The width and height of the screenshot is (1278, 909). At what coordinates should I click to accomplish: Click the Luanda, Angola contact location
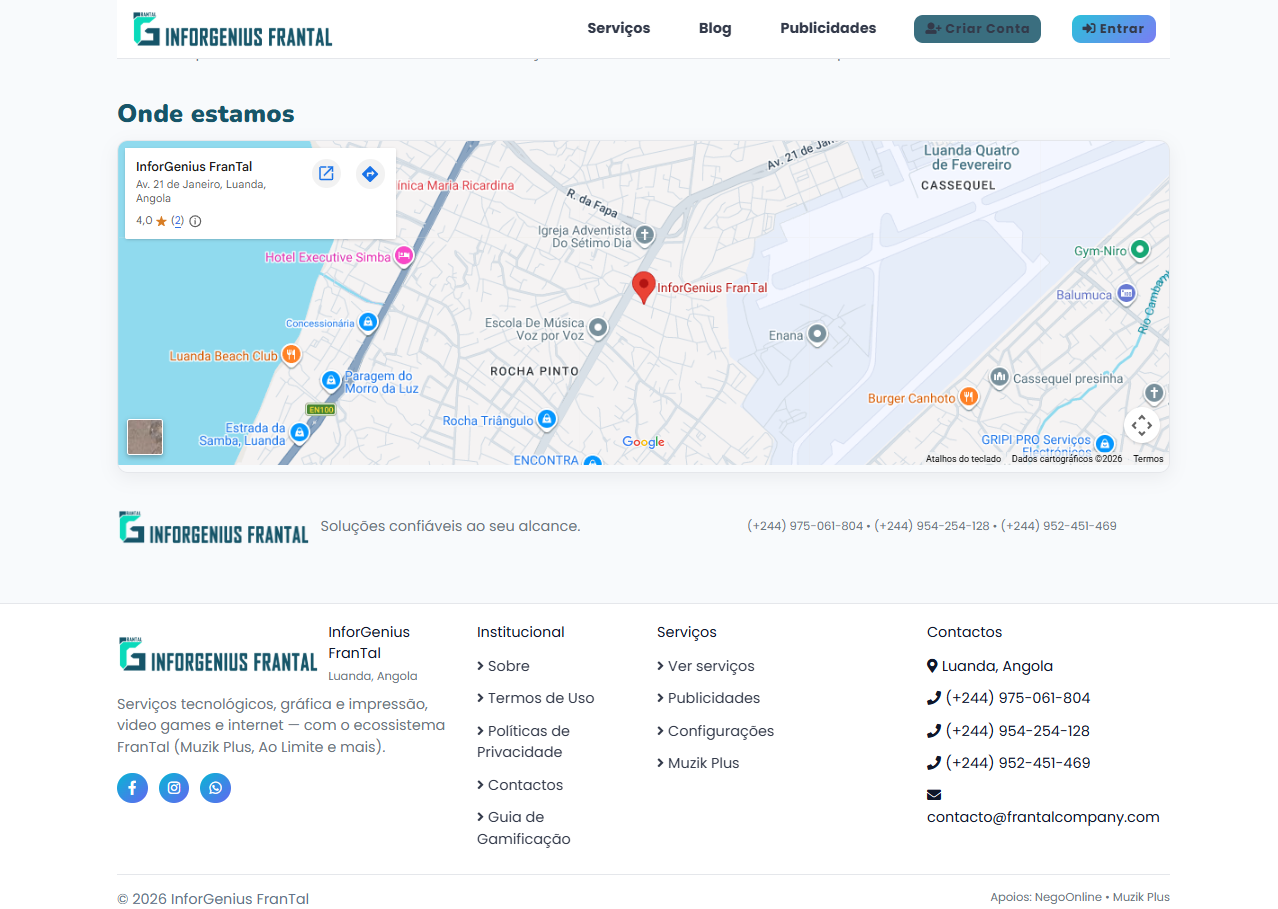(x=990, y=666)
